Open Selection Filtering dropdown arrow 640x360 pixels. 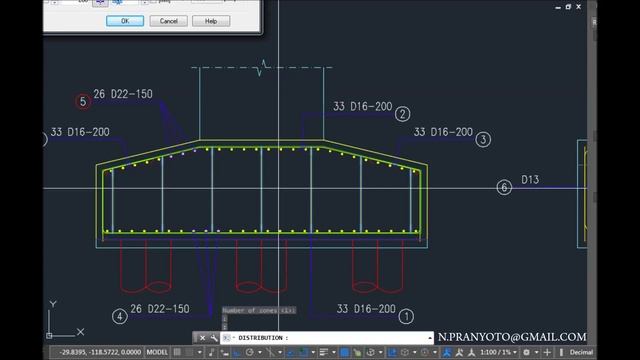coord(415,352)
